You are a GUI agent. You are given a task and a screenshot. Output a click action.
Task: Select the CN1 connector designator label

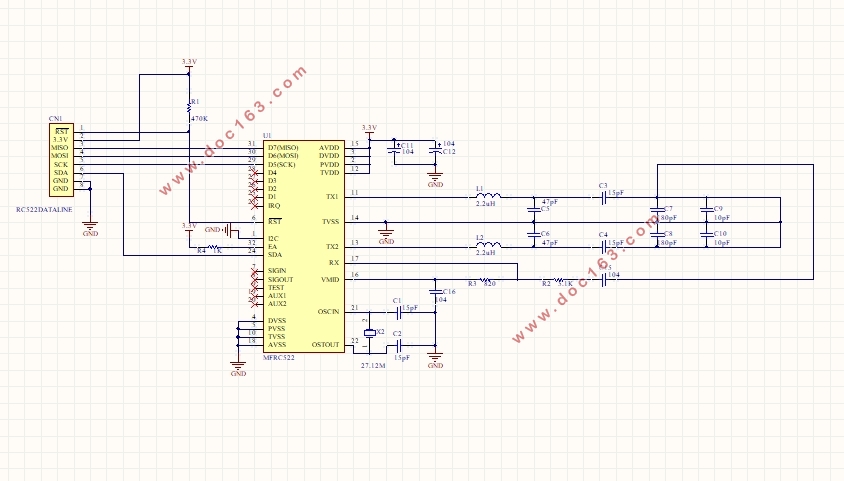coord(55,119)
